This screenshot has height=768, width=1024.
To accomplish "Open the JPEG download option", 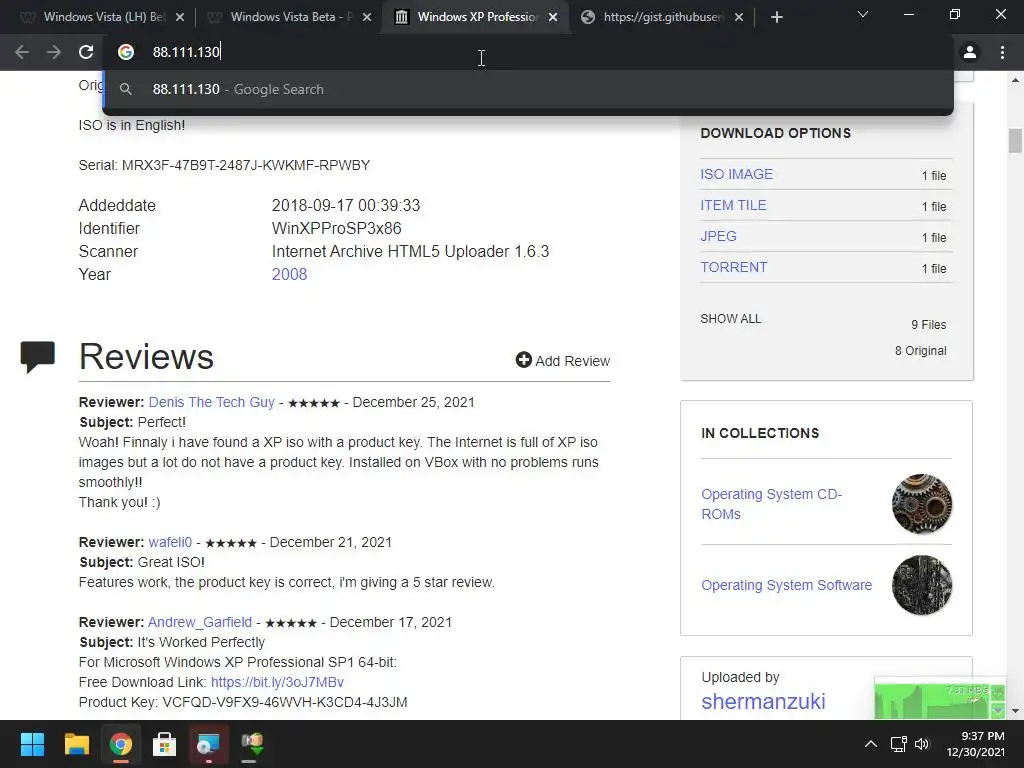I will 718,236.
